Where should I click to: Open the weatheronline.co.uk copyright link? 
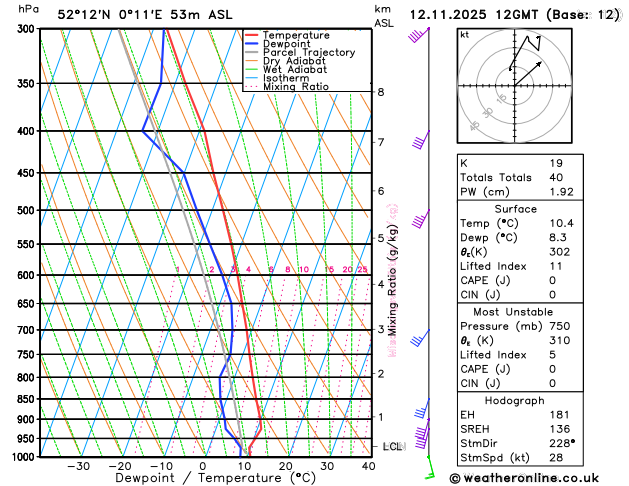point(524,478)
